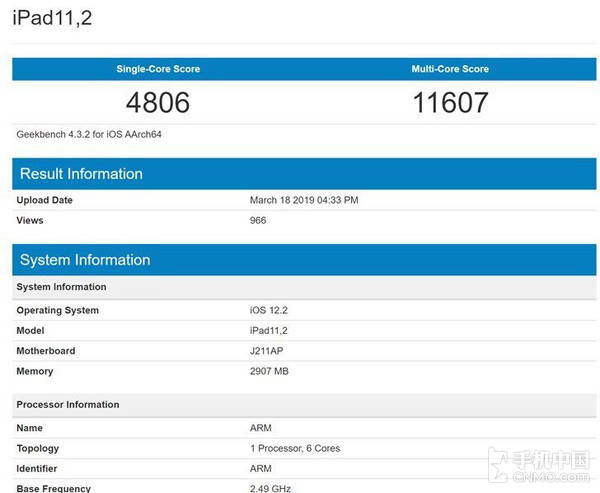Click the Model row value iPad11,2
Viewport: 600px width, 493px height.
[x=268, y=330]
